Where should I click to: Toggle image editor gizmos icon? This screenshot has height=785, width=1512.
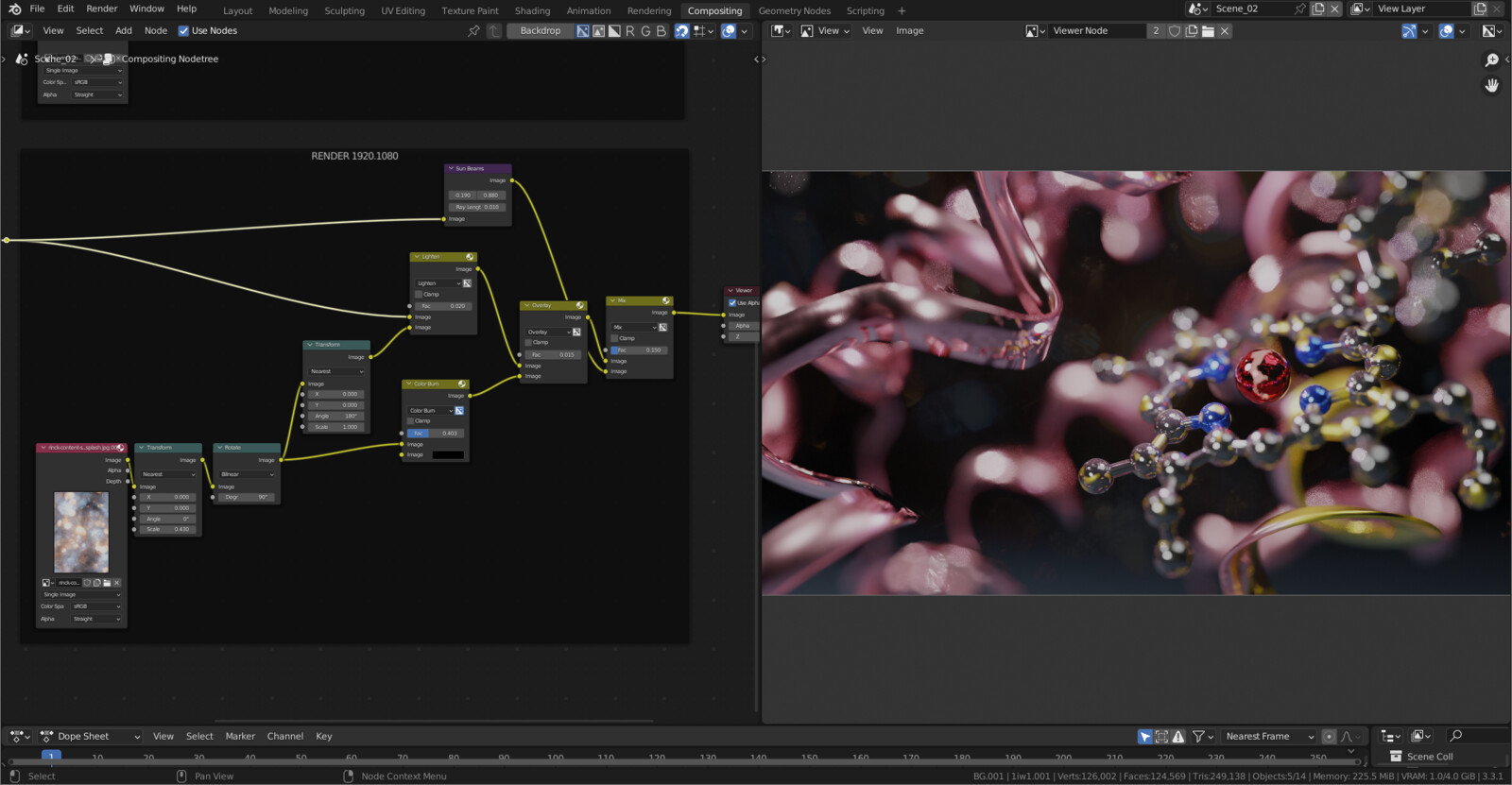(x=1409, y=31)
